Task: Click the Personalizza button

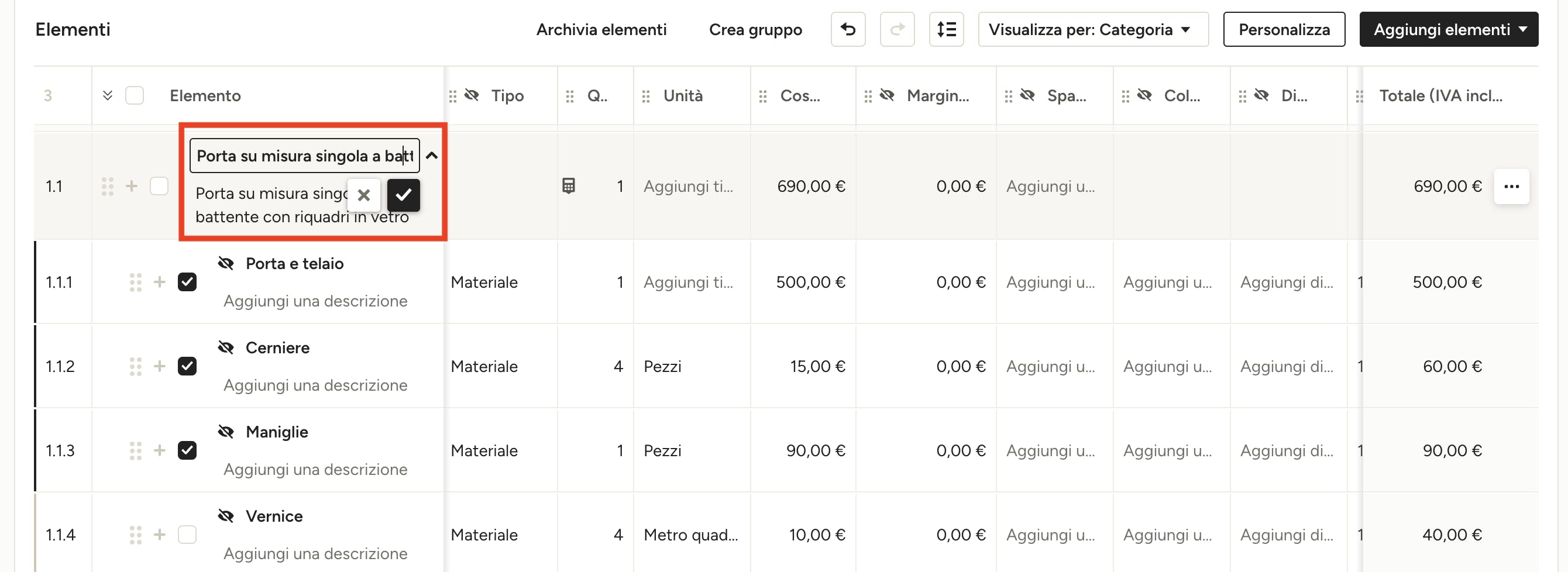Action: [x=1283, y=29]
